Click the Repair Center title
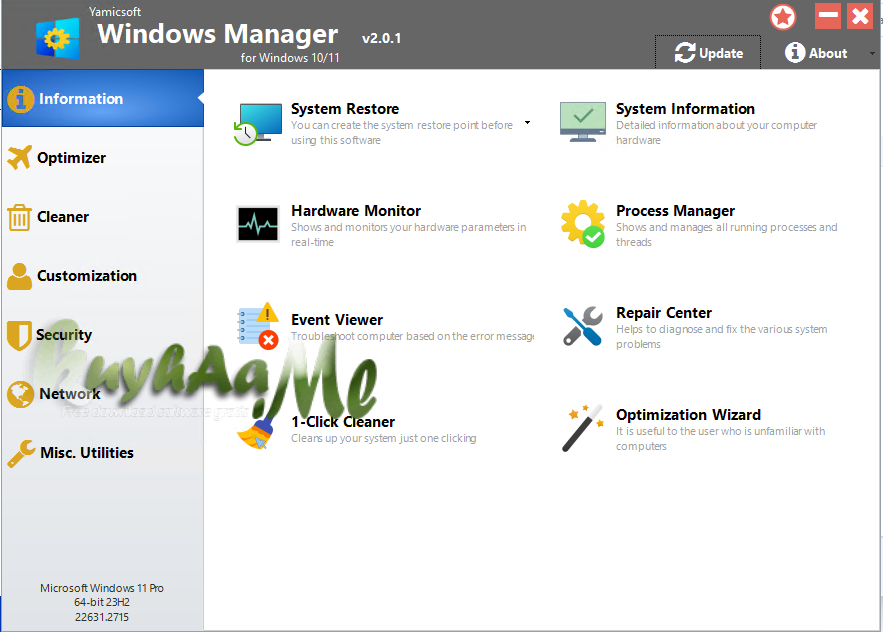883x632 pixels. (x=664, y=313)
